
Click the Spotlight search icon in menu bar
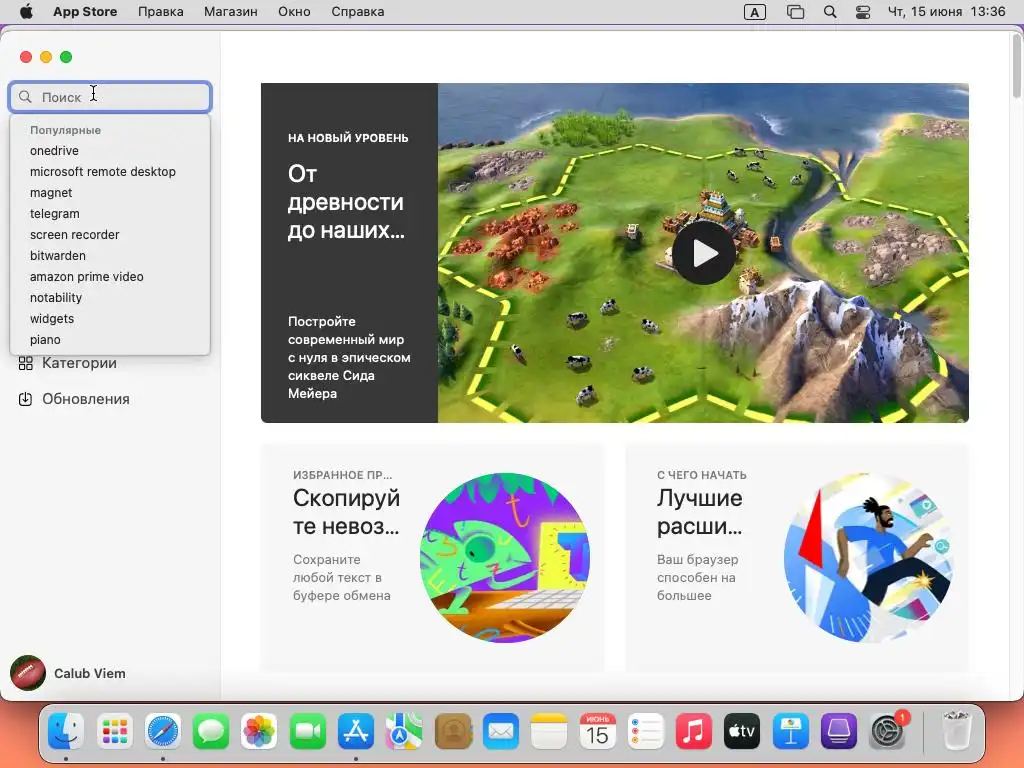(830, 12)
